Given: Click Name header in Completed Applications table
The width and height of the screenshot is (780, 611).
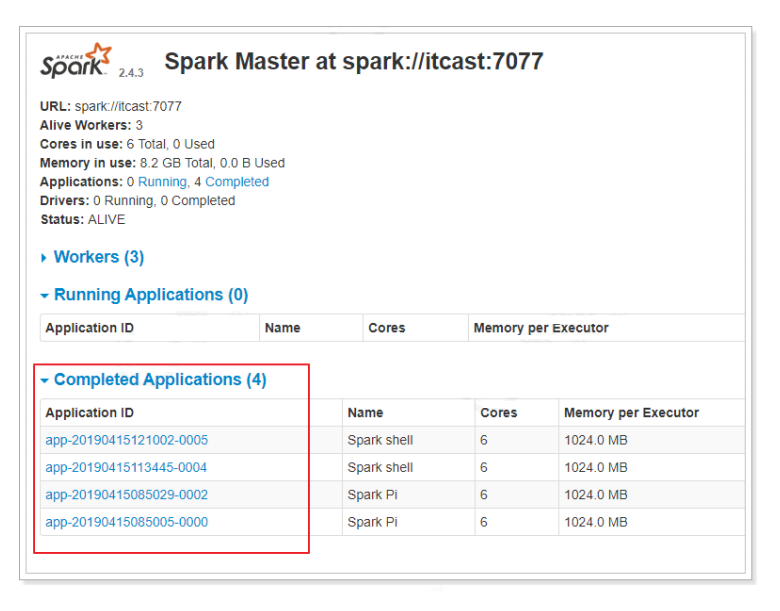Looking at the screenshot, I should [x=365, y=412].
